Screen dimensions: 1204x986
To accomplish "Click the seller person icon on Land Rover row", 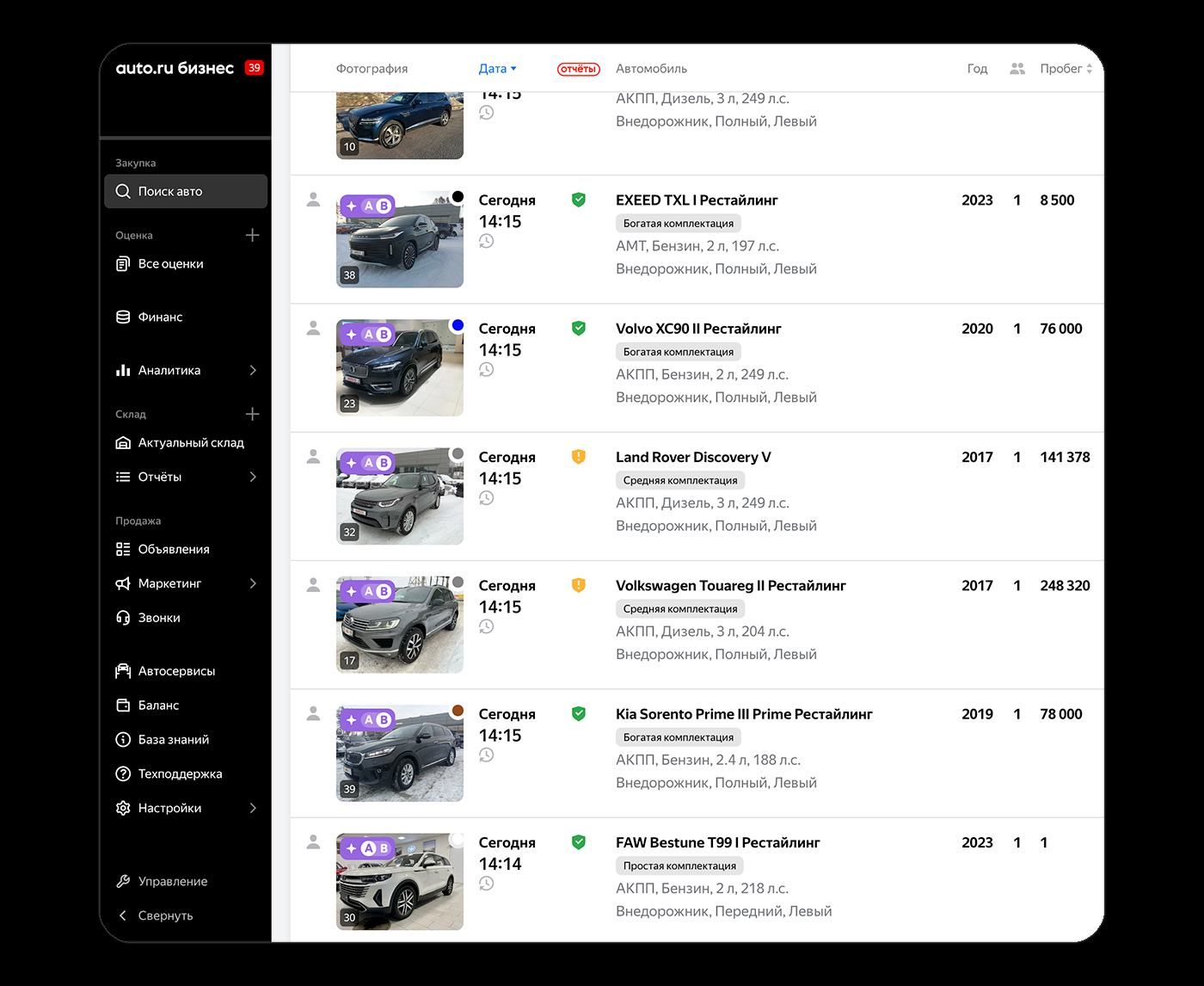I will (x=314, y=457).
